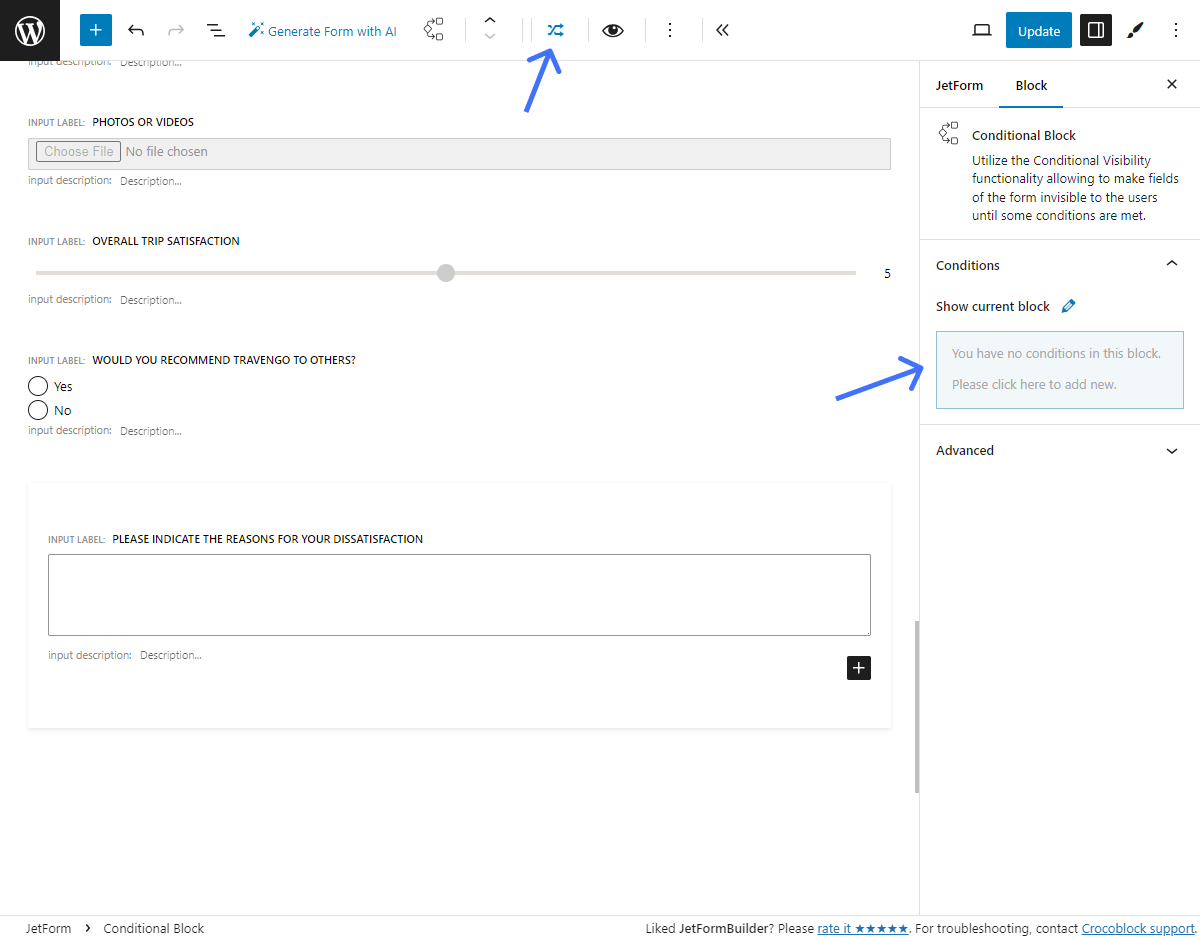This screenshot has height=940, width=1200.
Task: Click the Choose File upload field
Action: point(78,152)
